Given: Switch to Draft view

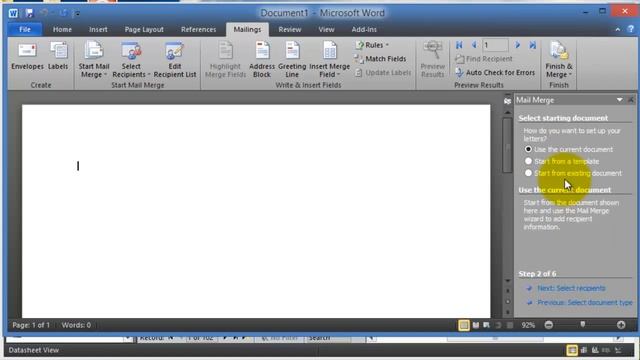Looking at the screenshot, I should tap(510, 325).
